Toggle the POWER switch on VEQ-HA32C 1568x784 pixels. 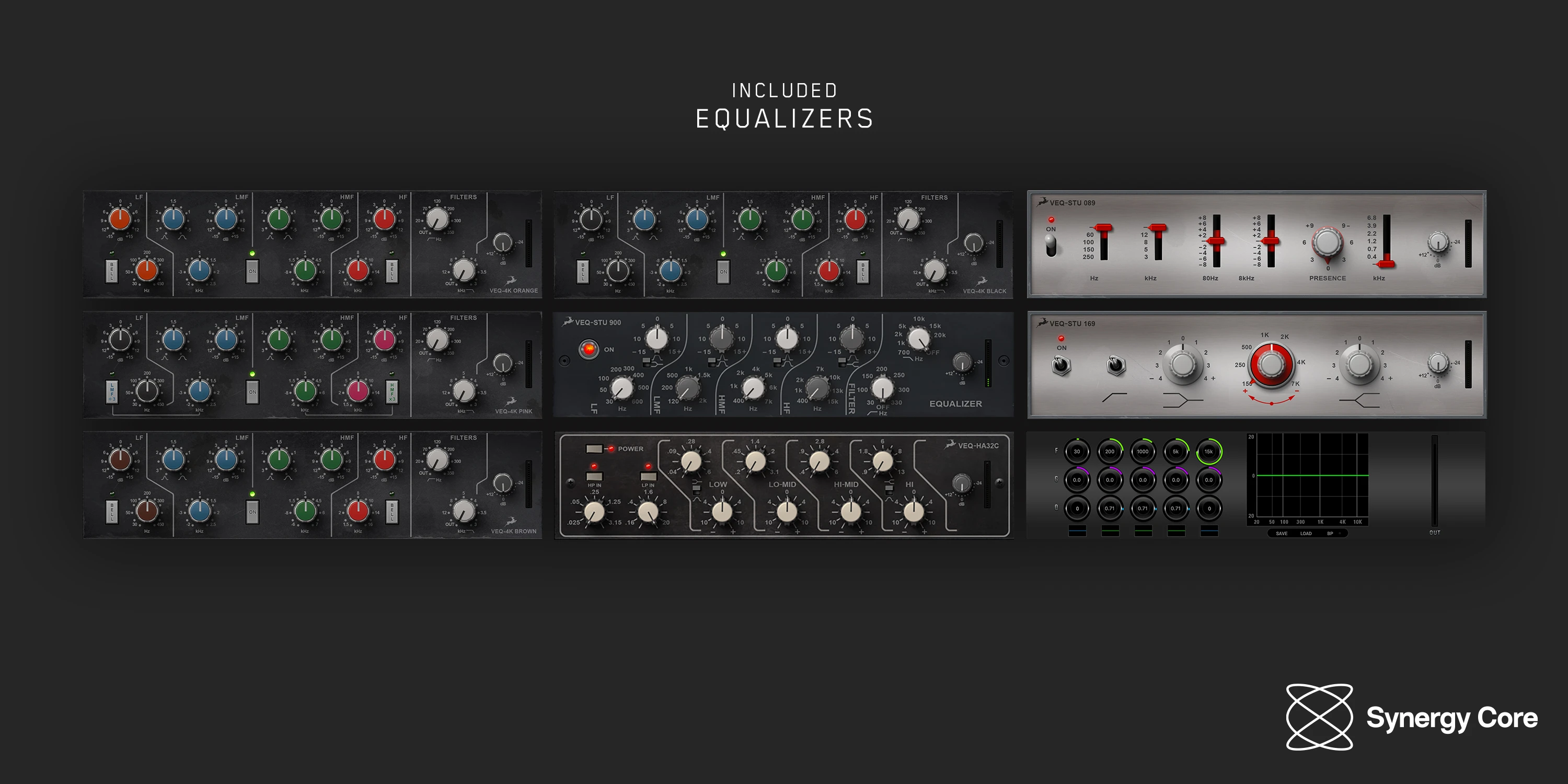point(594,448)
